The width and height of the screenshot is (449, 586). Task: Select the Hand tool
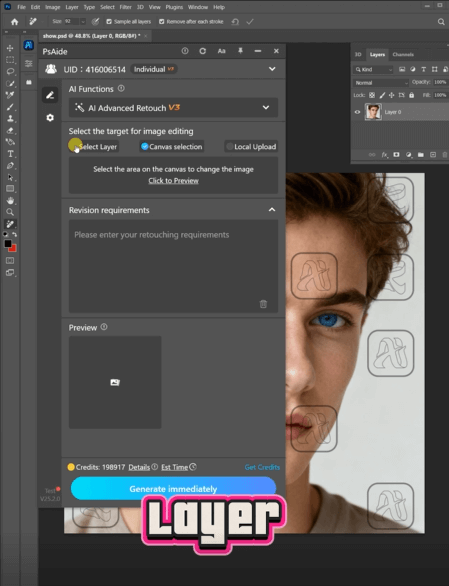(10, 201)
